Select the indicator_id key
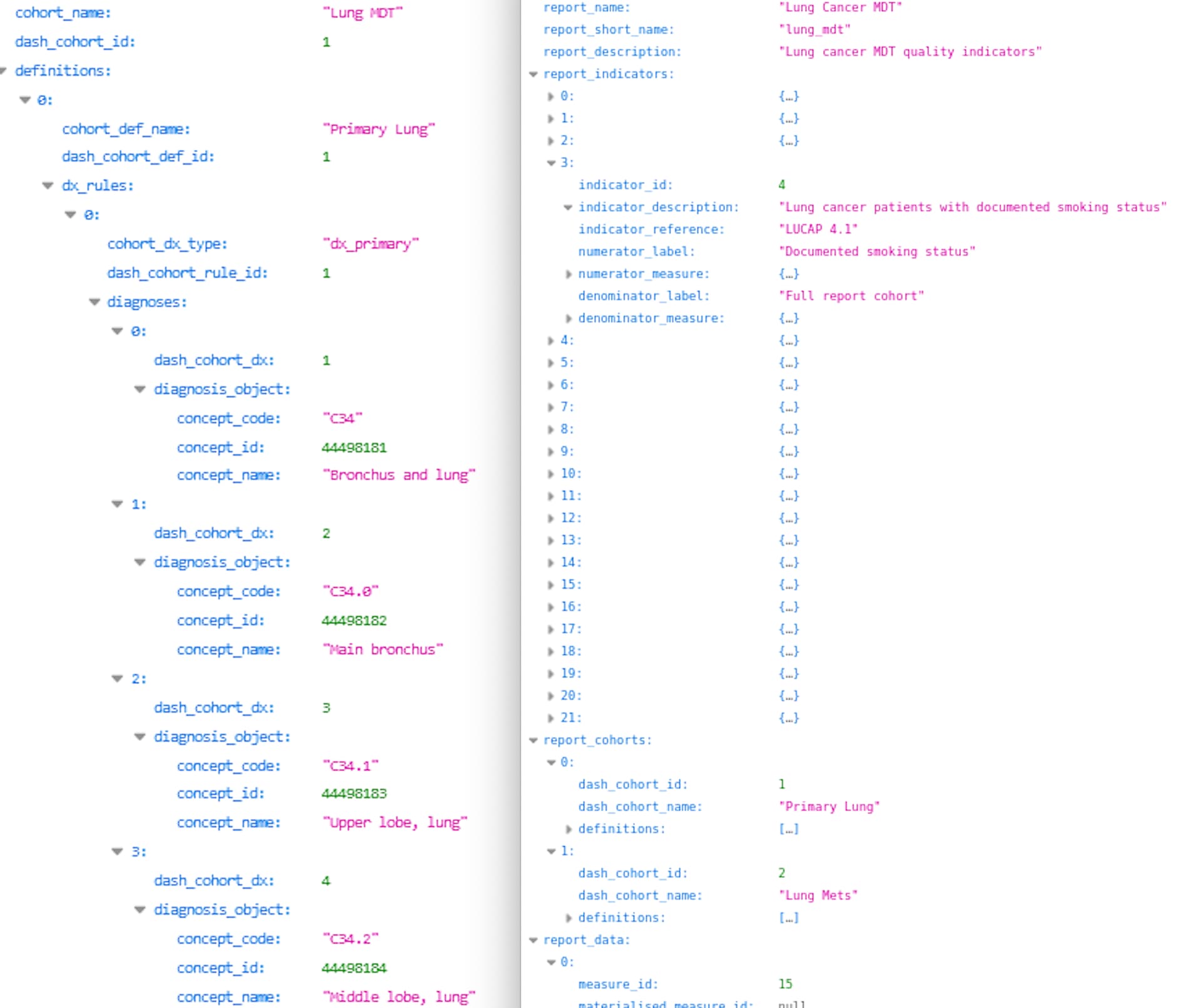The image size is (1201, 1008). click(x=626, y=185)
